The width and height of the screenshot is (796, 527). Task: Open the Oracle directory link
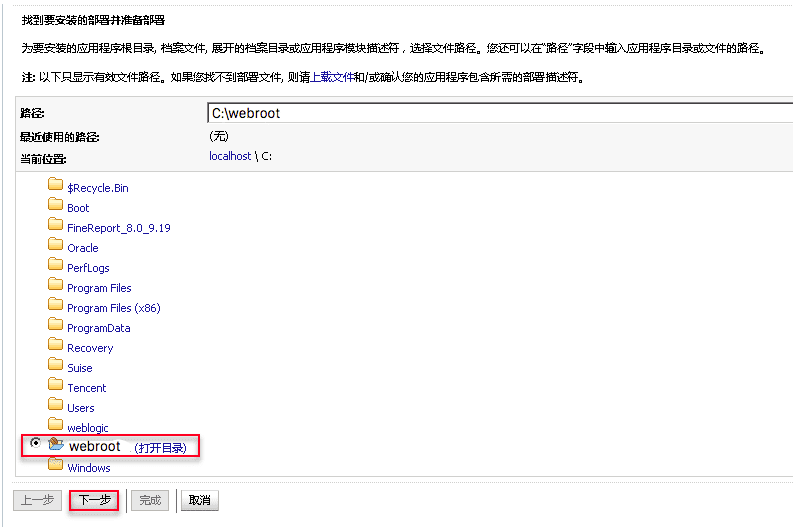[x=83, y=248]
